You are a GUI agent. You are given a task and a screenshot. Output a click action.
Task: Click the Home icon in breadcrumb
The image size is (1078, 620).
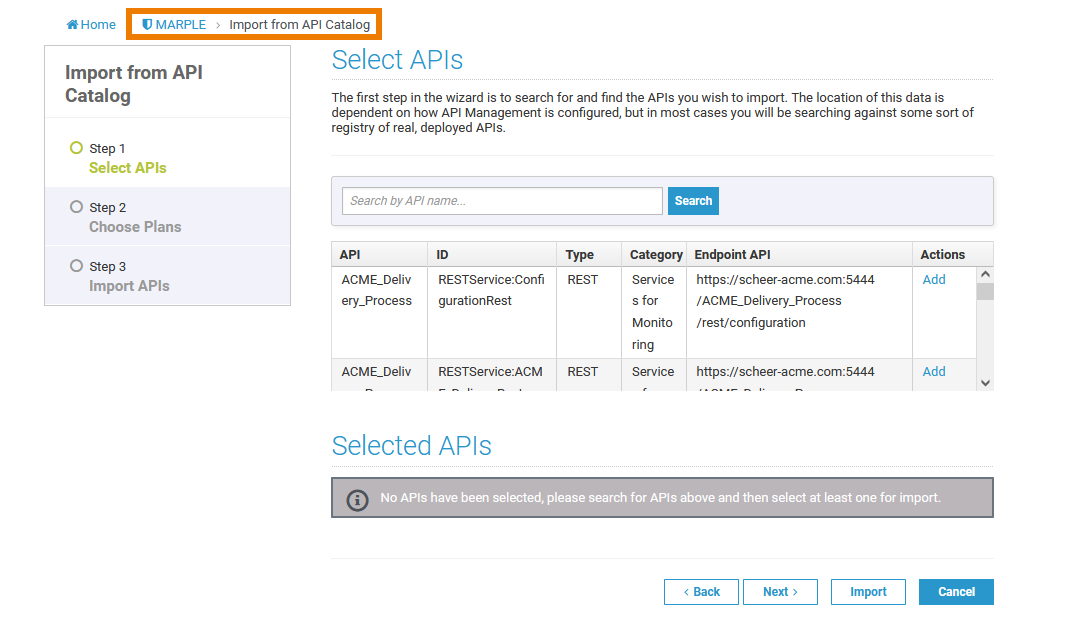point(72,25)
